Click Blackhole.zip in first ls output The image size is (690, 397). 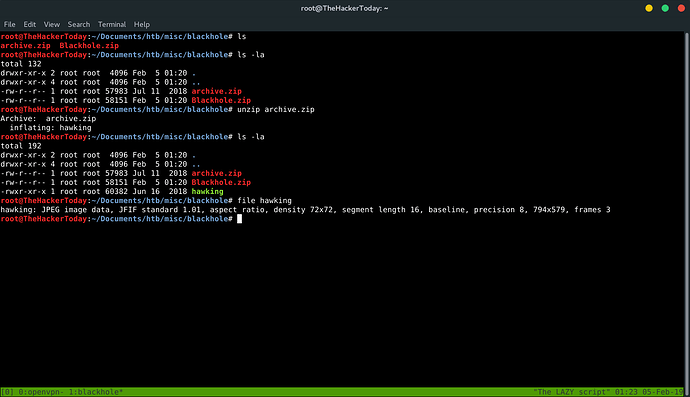[89, 45]
